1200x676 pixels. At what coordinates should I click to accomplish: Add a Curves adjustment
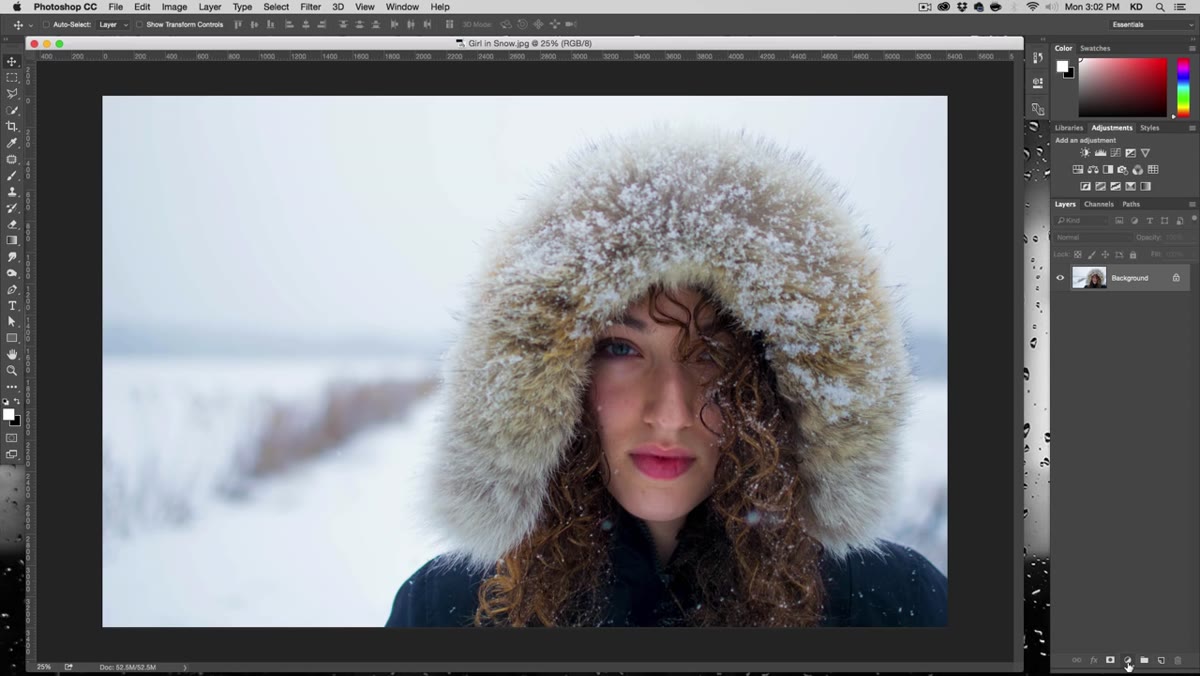tap(1115, 153)
